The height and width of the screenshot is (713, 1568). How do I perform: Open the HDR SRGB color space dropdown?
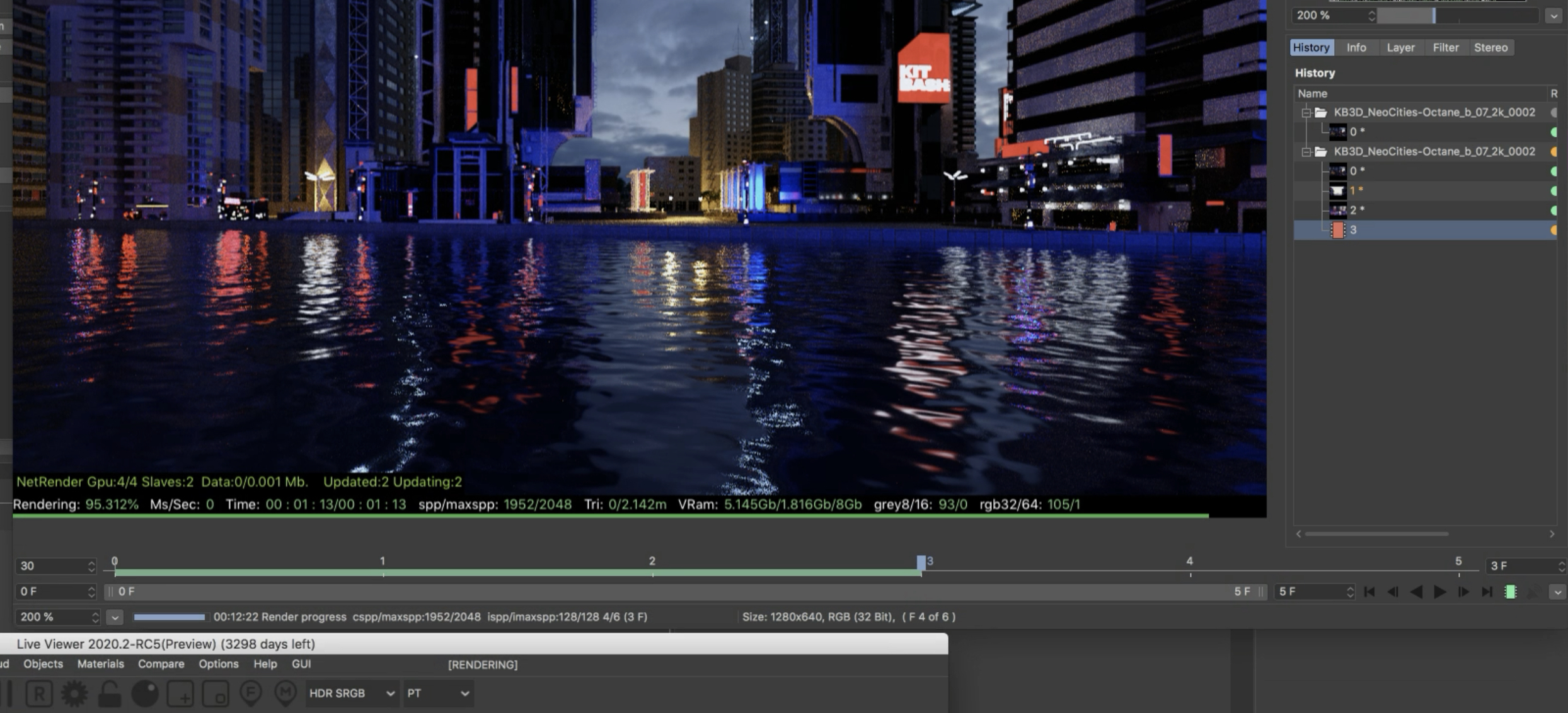pyautogui.click(x=352, y=693)
